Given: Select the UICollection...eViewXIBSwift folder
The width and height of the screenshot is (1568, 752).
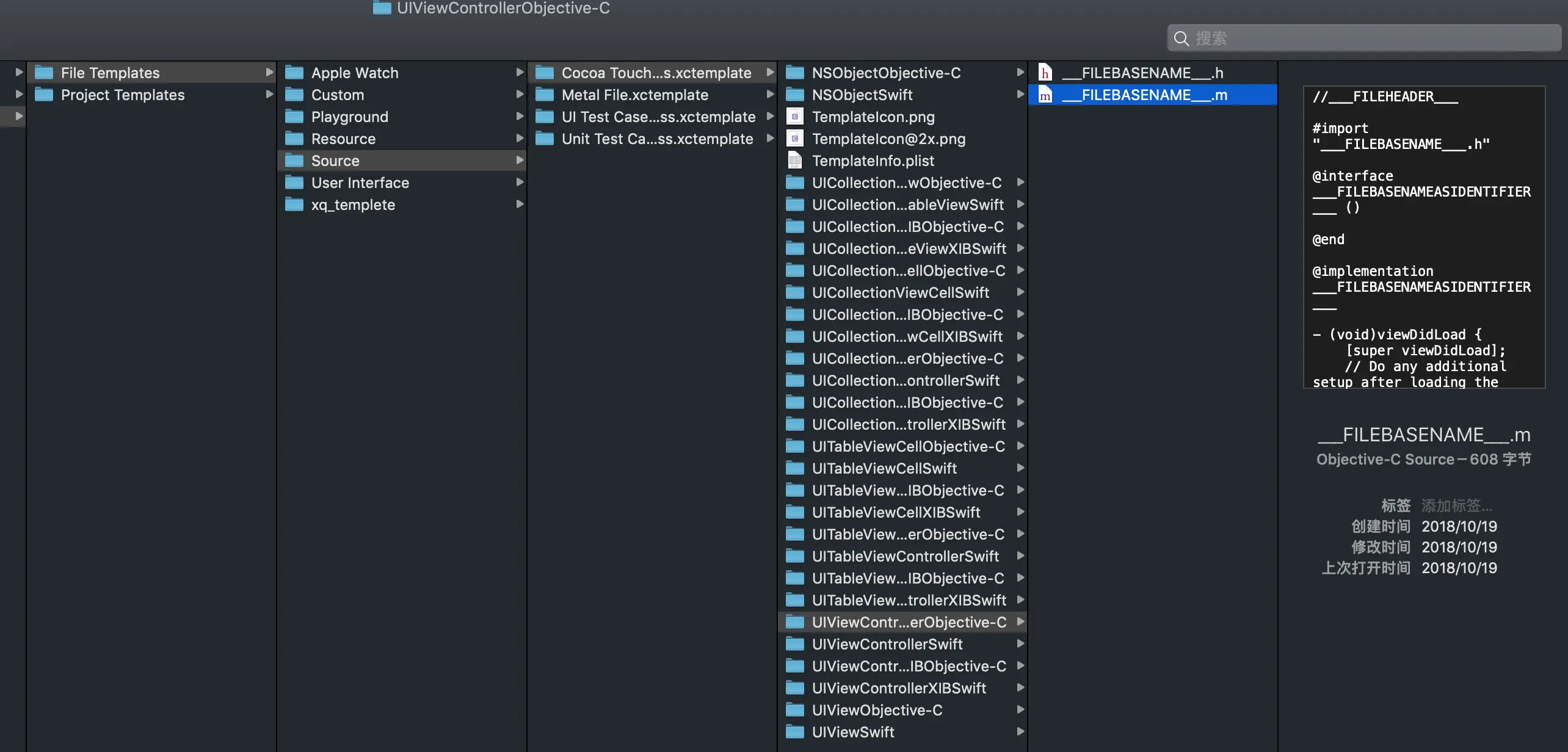Looking at the screenshot, I should (x=902, y=248).
